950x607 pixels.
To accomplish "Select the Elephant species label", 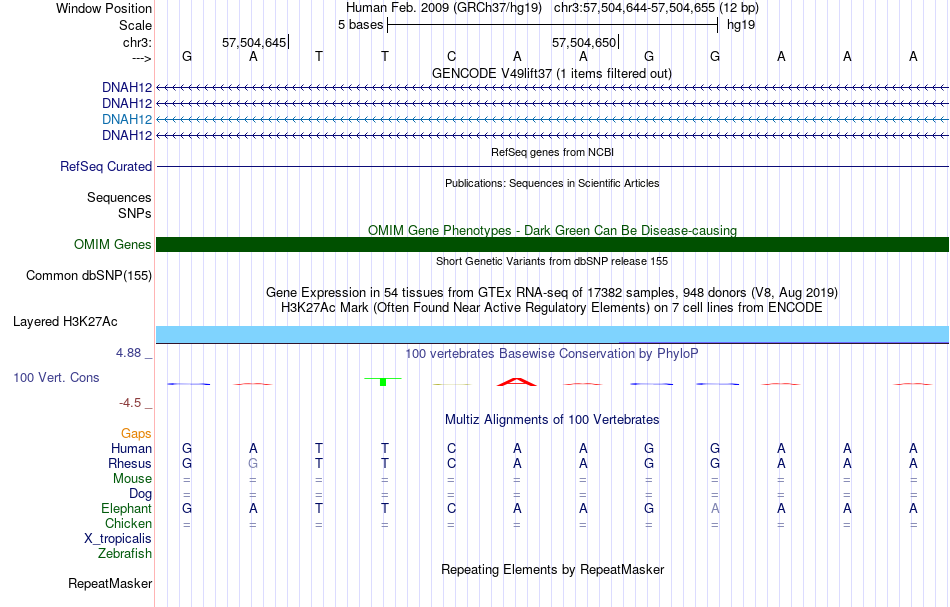I will click(126, 509).
